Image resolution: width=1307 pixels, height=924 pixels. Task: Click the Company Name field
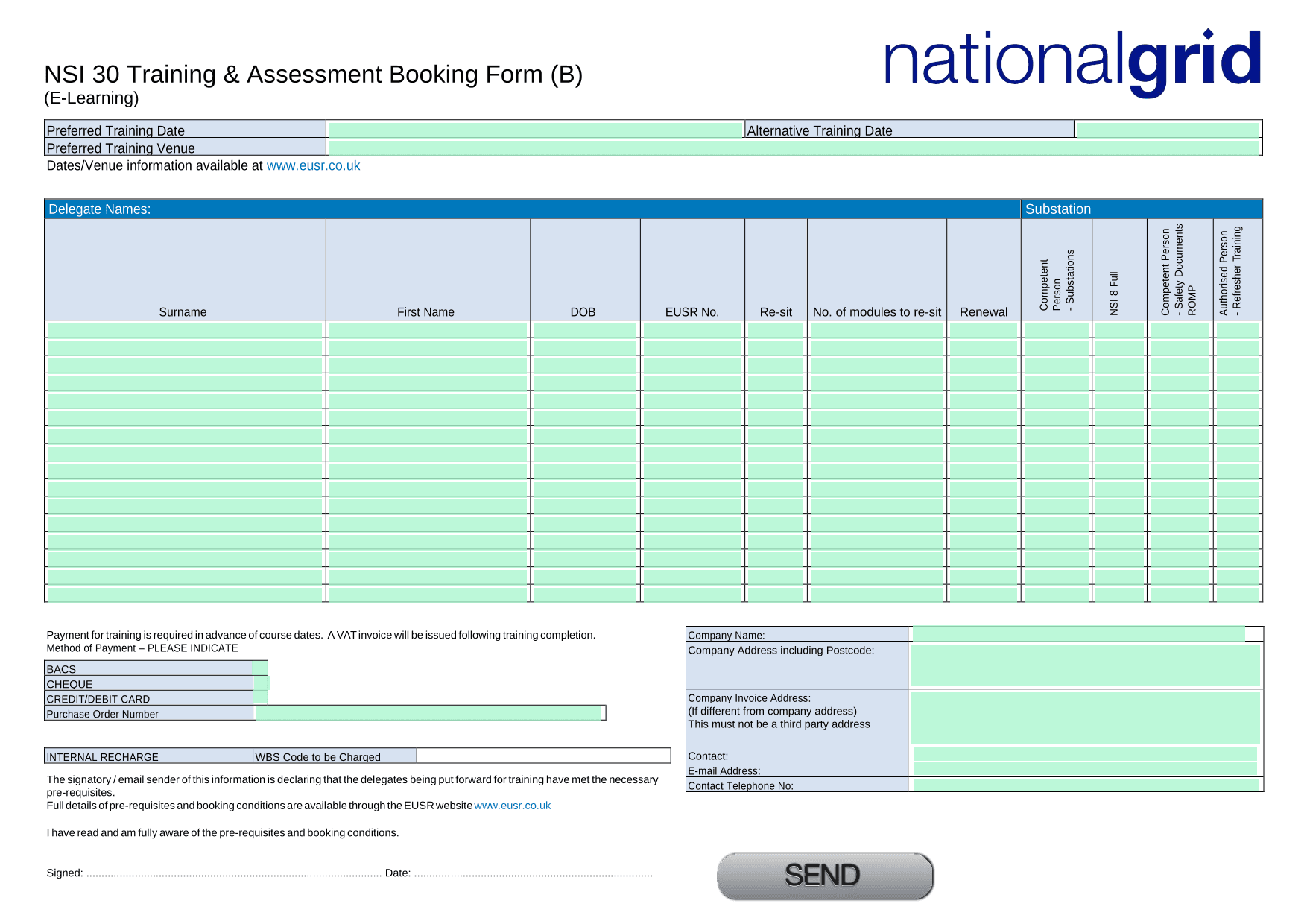1078,634
